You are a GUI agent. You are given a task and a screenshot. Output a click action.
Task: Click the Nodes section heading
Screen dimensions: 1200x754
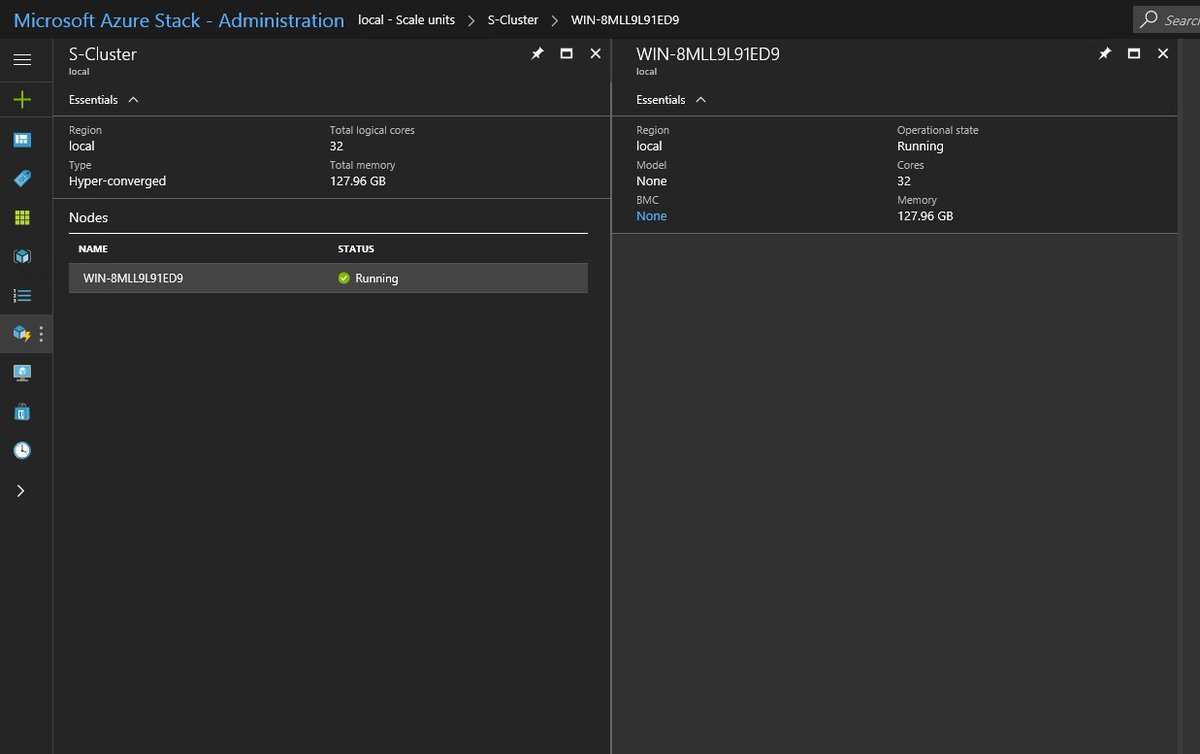(88, 217)
